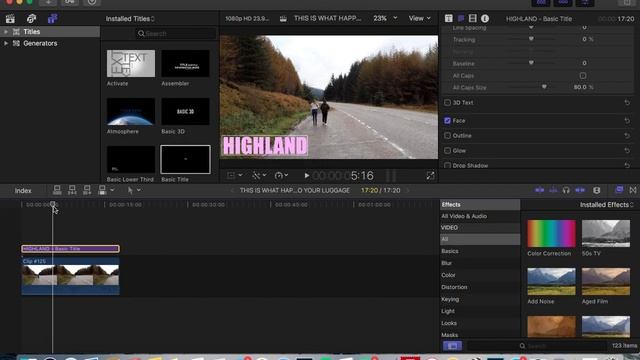Uncheck the Face checkbox
The height and width of the screenshot is (360, 640).
click(x=447, y=120)
